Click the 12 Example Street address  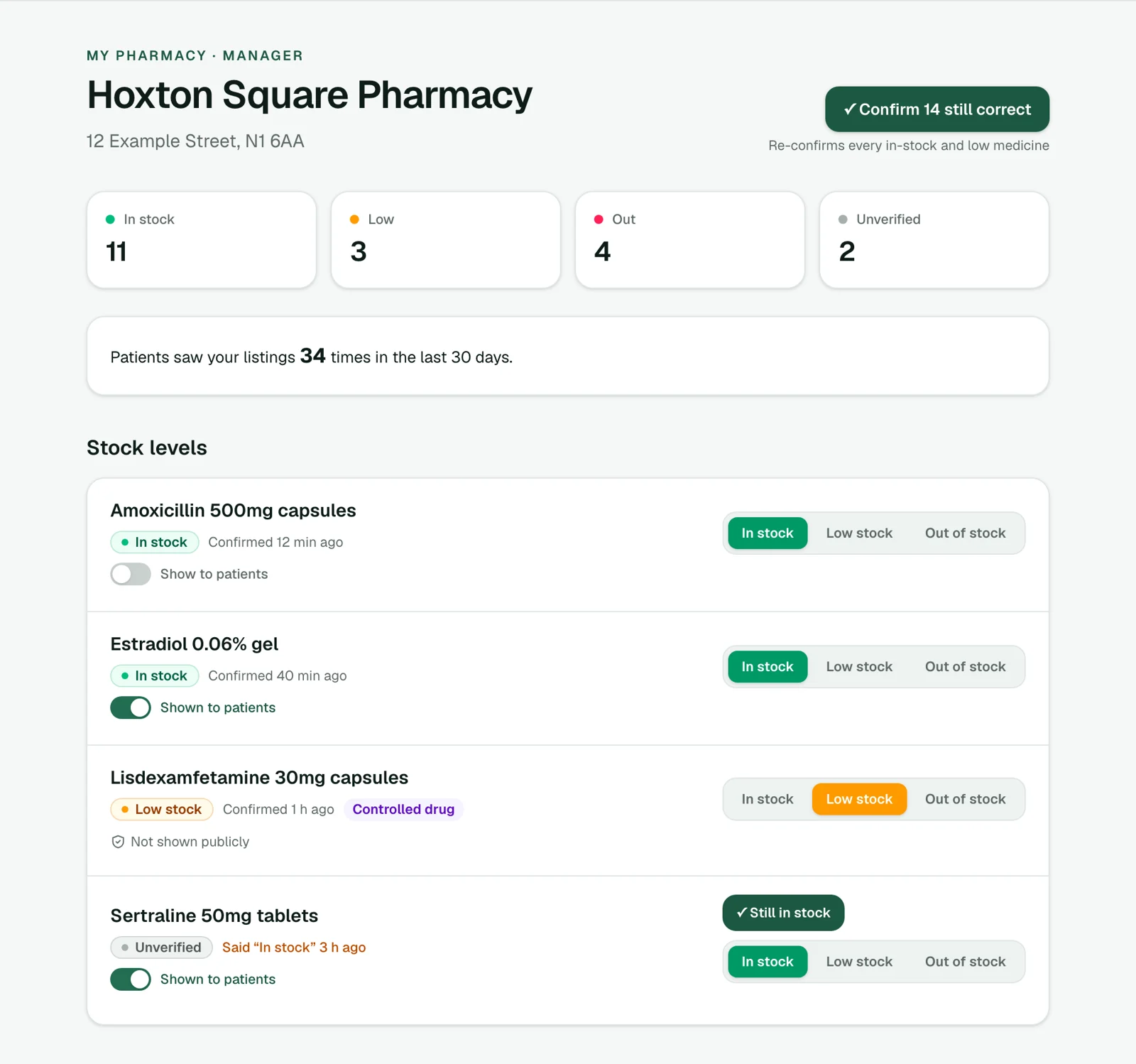195,141
